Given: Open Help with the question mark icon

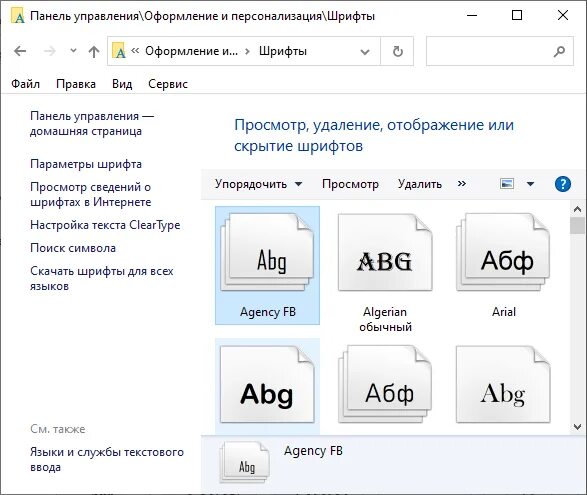Looking at the screenshot, I should [563, 184].
